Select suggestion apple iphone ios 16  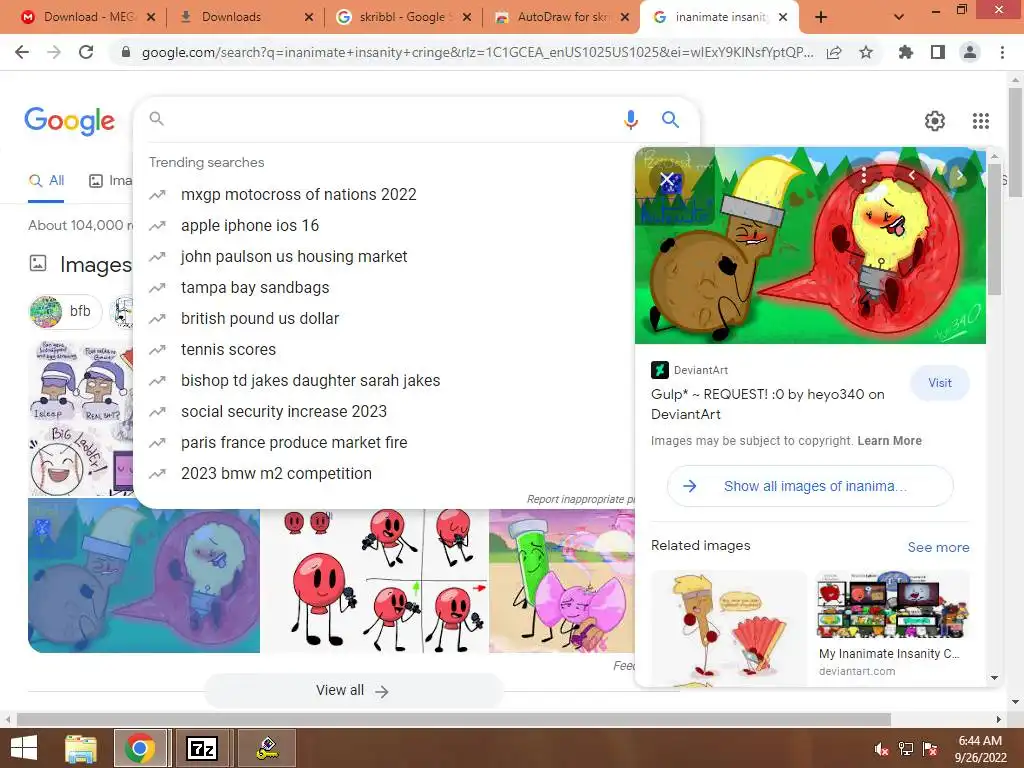click(x=249, y=225)
